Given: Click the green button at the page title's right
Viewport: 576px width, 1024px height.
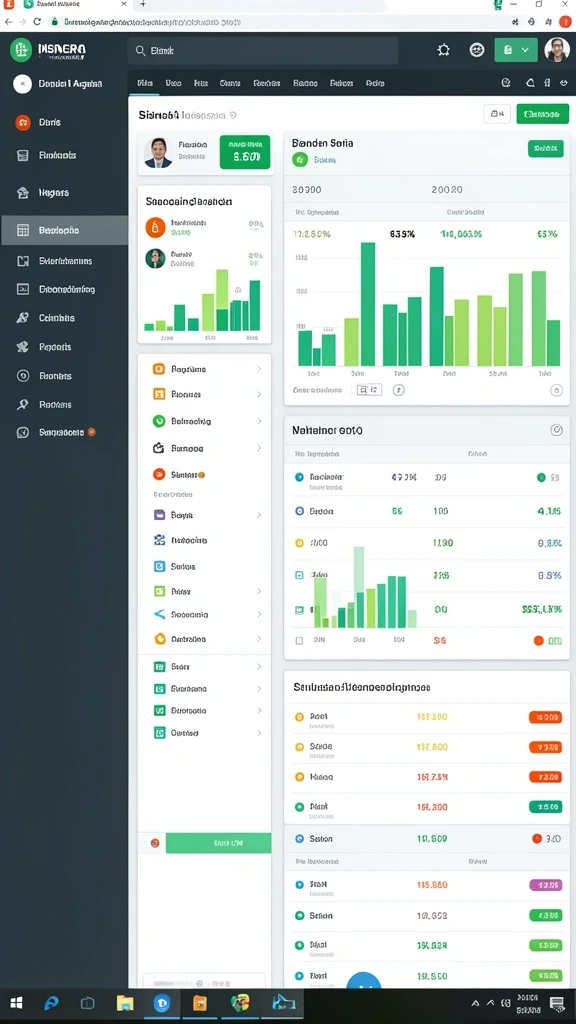Looking at the screenshot, I should click(x=542, y=114).
